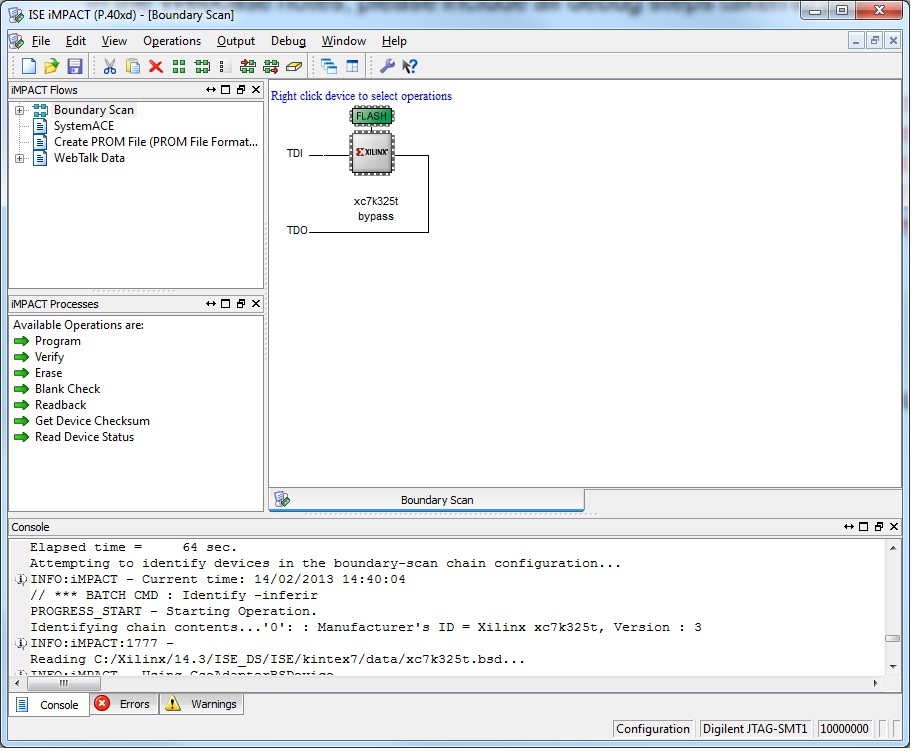Click the New project toolbar icon
Image resolution: width=916 pixels, height=753 pixels.
click(x=29, y=66)
